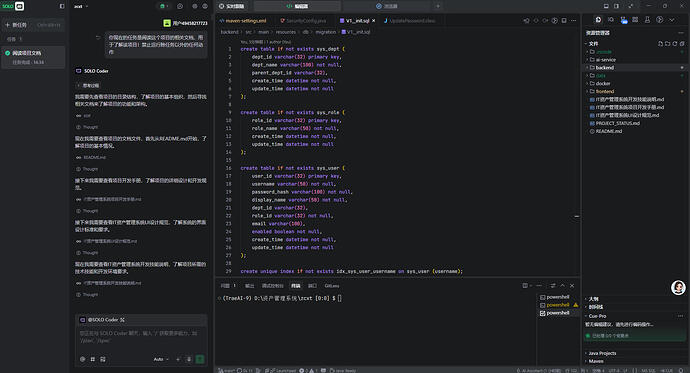Viewport: 690px width, 373px height.
Task: Refresh the explorer file tree
Action: tap(675, 44)
